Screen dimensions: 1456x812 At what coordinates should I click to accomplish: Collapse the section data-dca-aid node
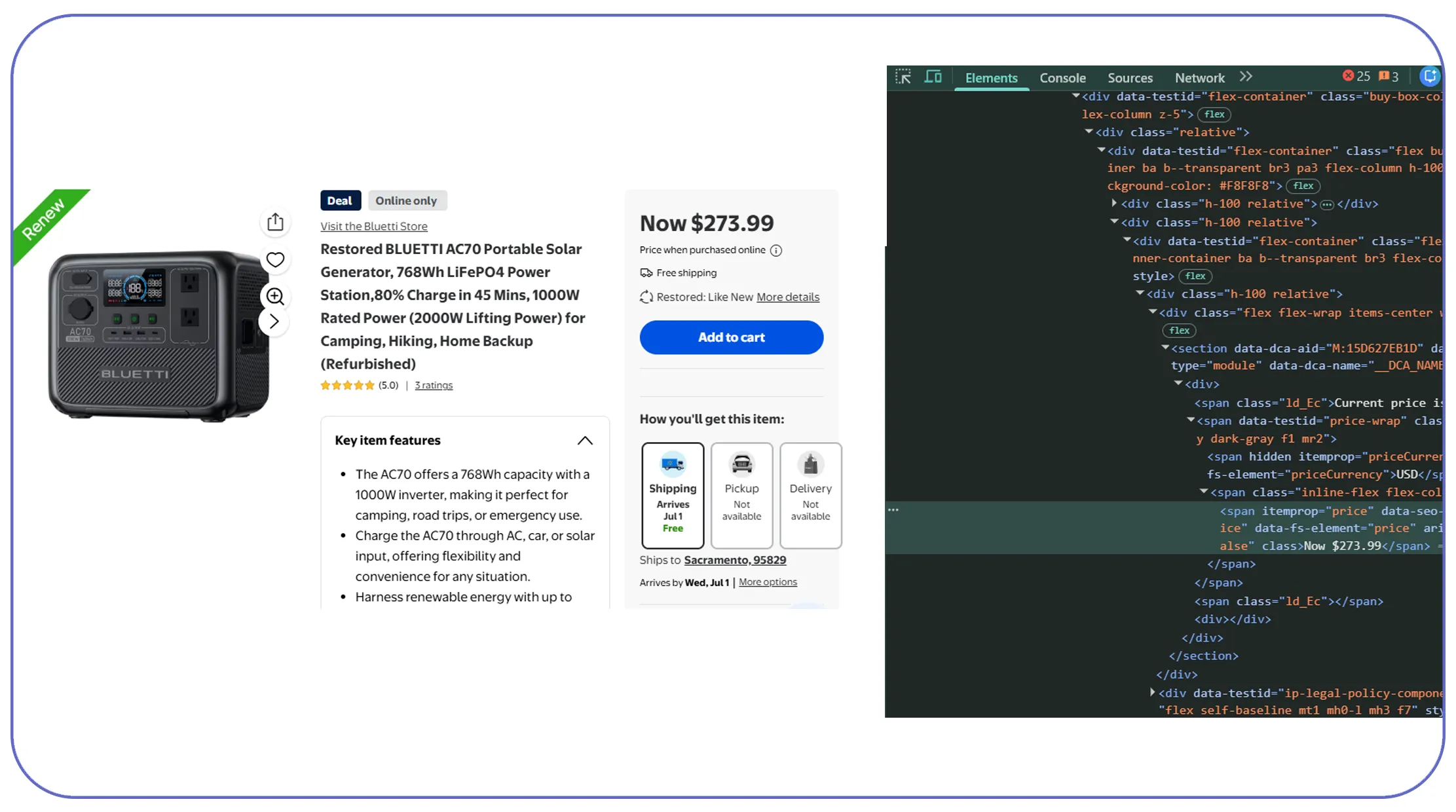click(1165, 348)
